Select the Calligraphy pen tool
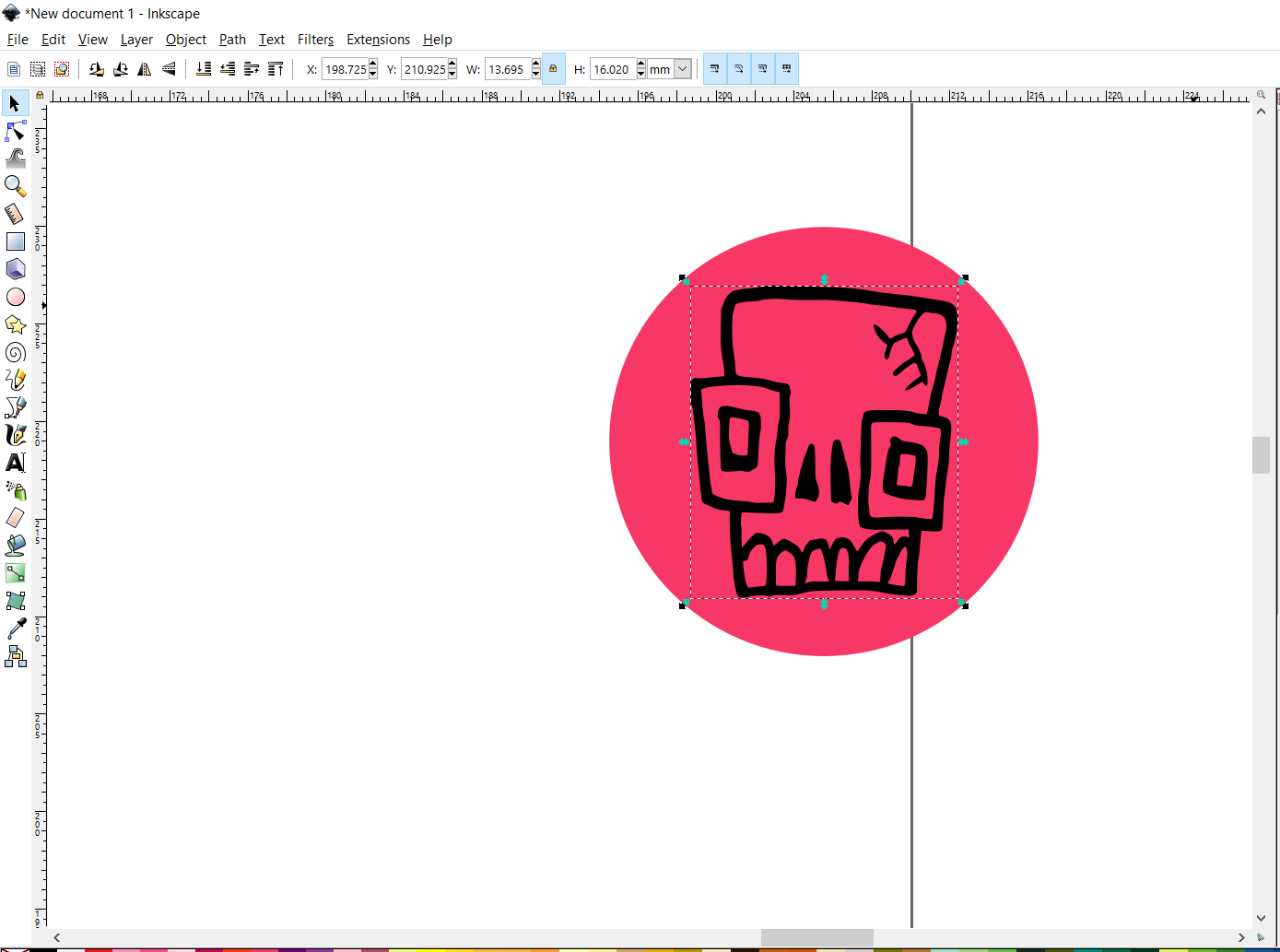Image resolution: width=1280 pixels, height=952 pixels. [x=15, y=434]
